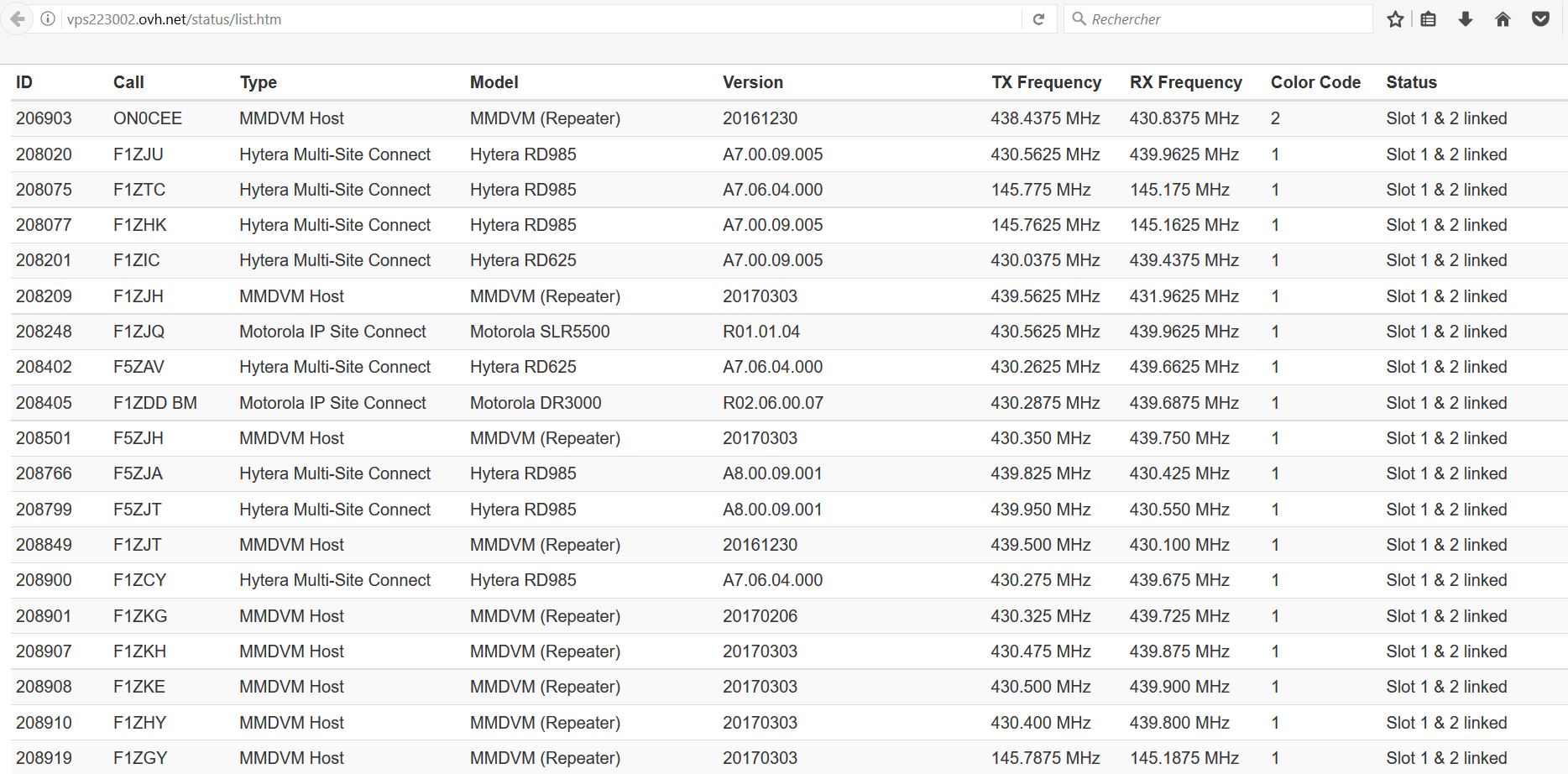Open the bookmarks list icon

(1429, 18)
